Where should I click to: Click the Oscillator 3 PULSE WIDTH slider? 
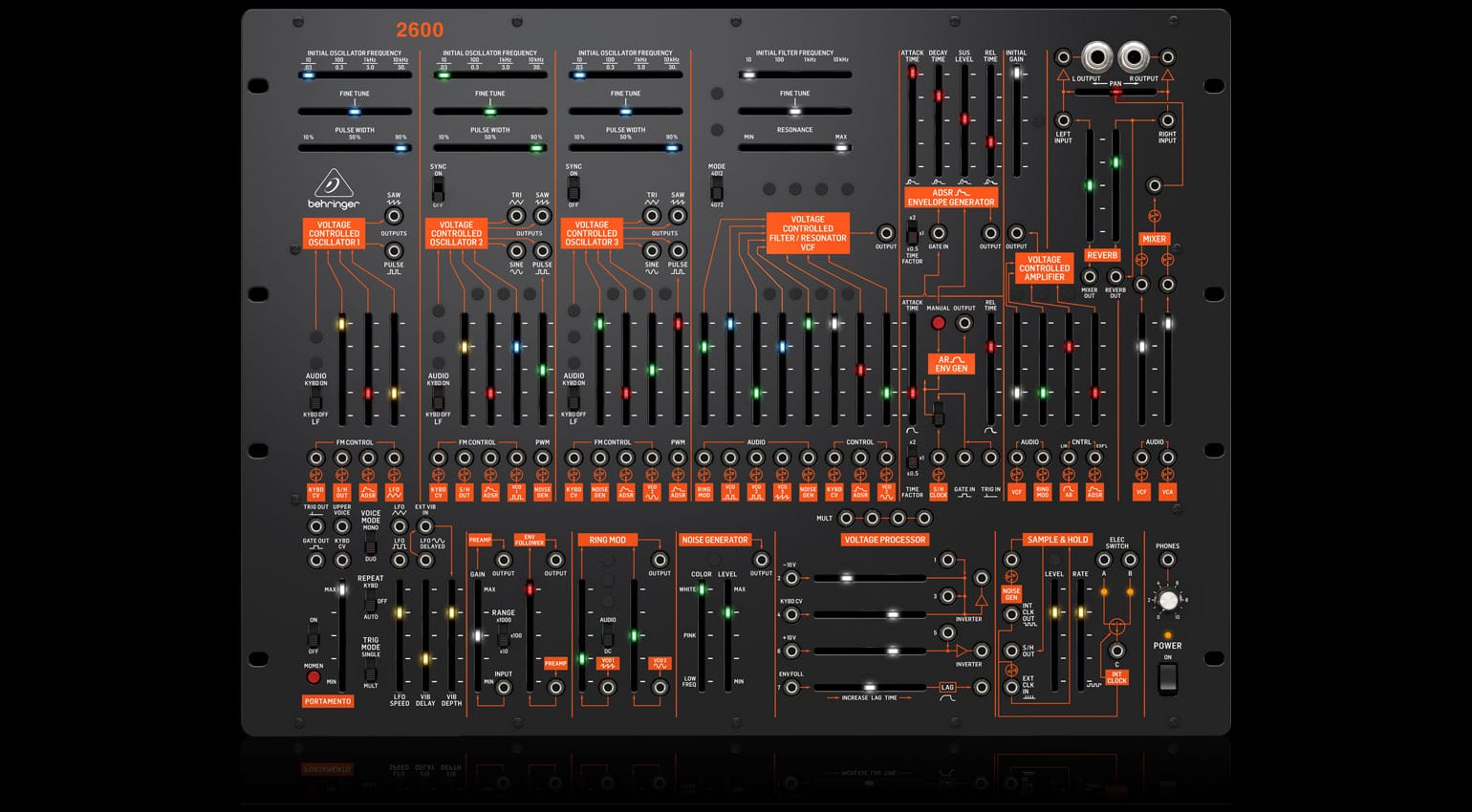coord(625,147)
